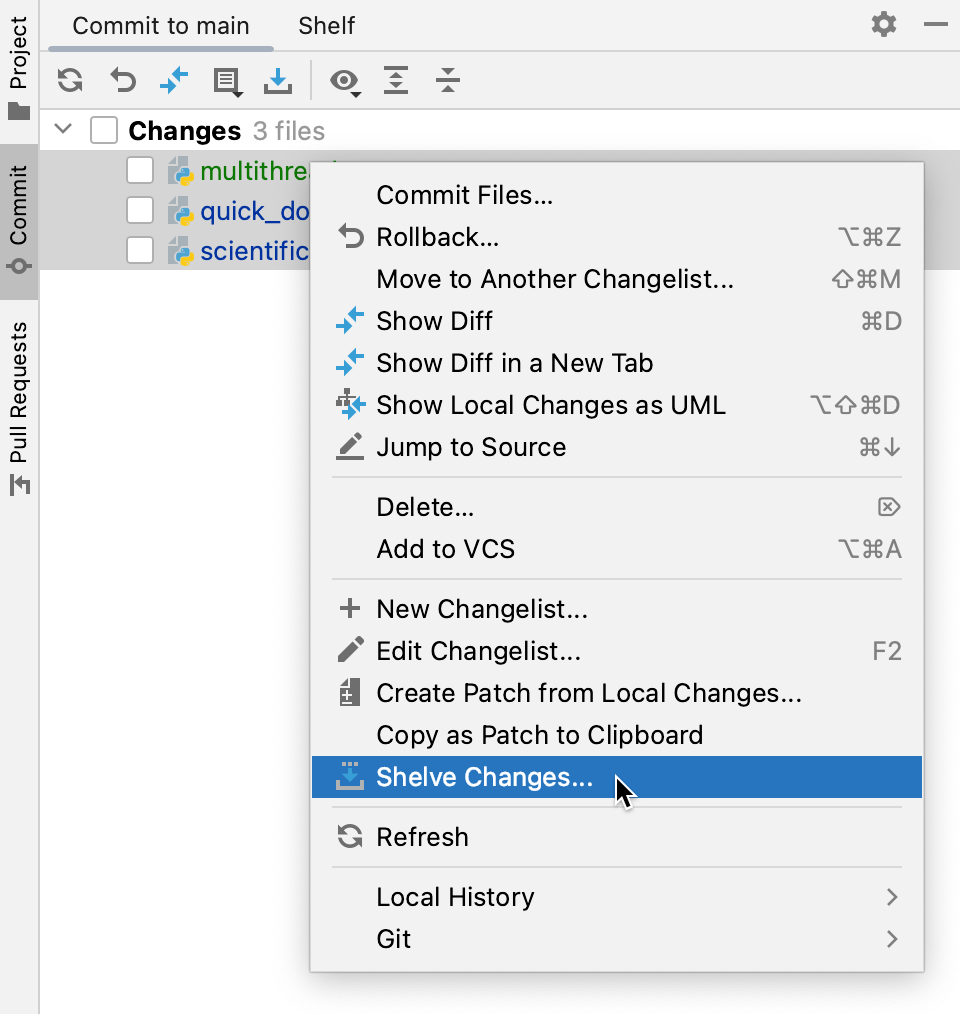Open the Group By dropdown on the toolbar

pyautogui.click(x=225, y=81)
